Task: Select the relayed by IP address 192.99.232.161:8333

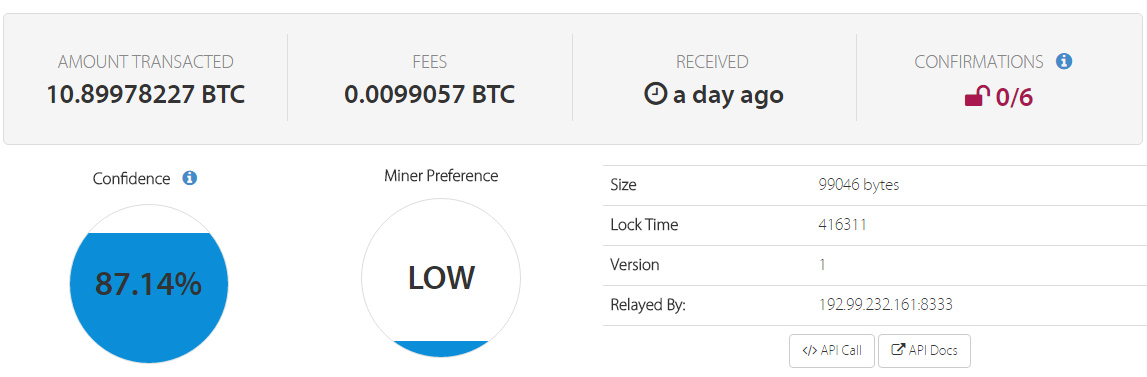Action: (x=886, y=305)
